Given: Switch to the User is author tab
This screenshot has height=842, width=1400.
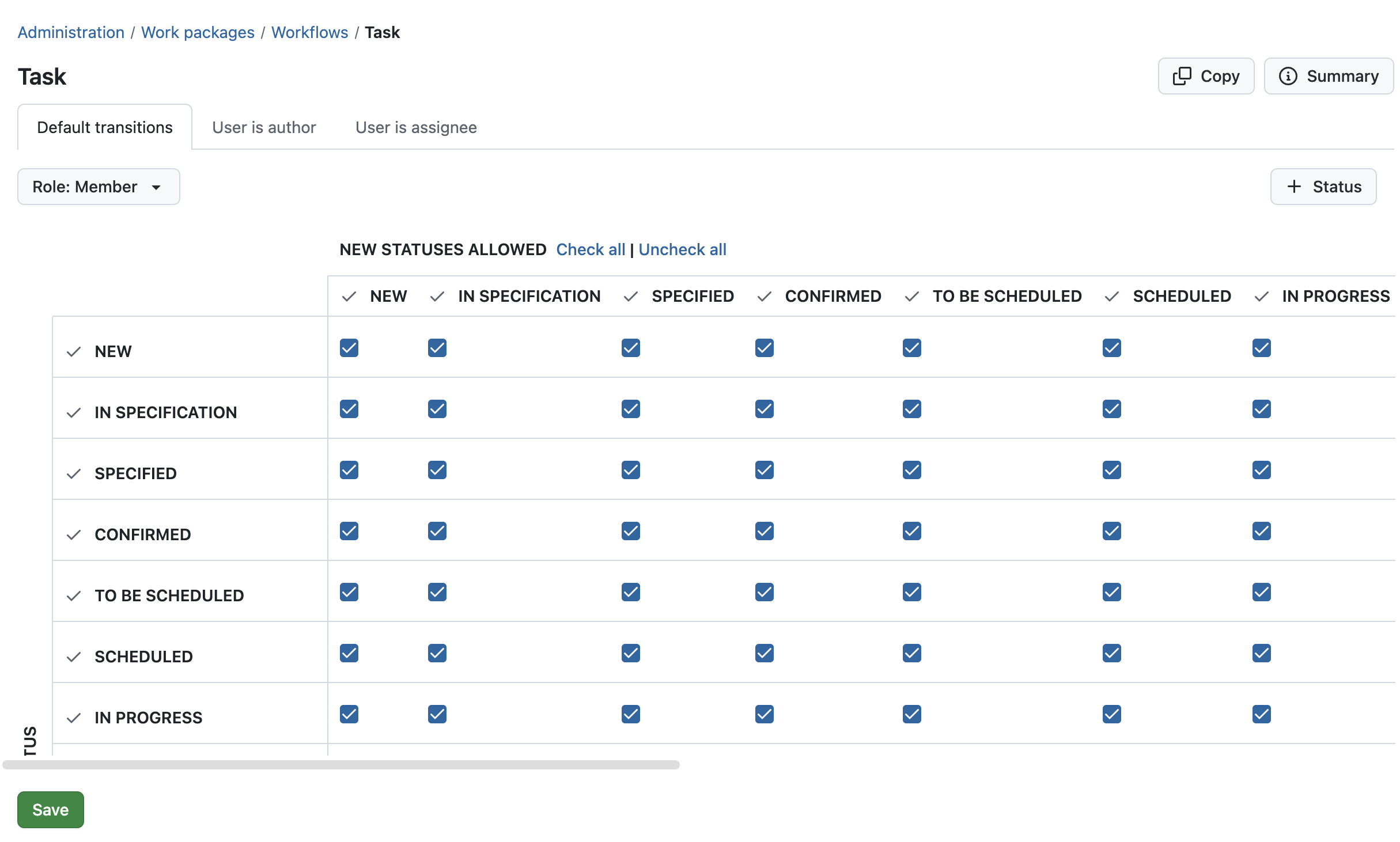Looking at the screenshot, I should coord(264,127).
